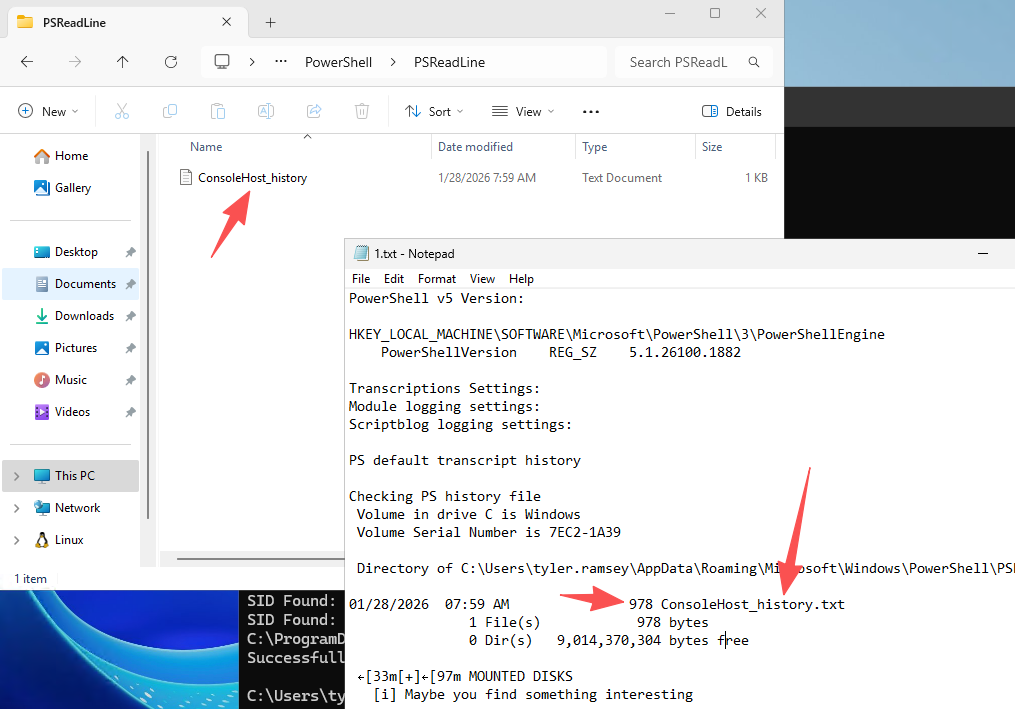Select the ConsoleHost_history file
The height and width of the screenshot is (709, 1015).
pyautogui.click(x=252, y=178)
